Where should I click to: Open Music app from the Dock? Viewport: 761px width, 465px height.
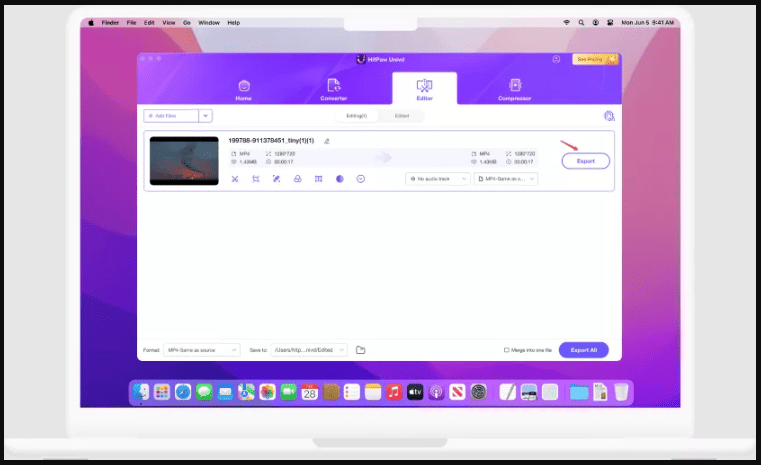pyautogui.click(x=394, y=392)
